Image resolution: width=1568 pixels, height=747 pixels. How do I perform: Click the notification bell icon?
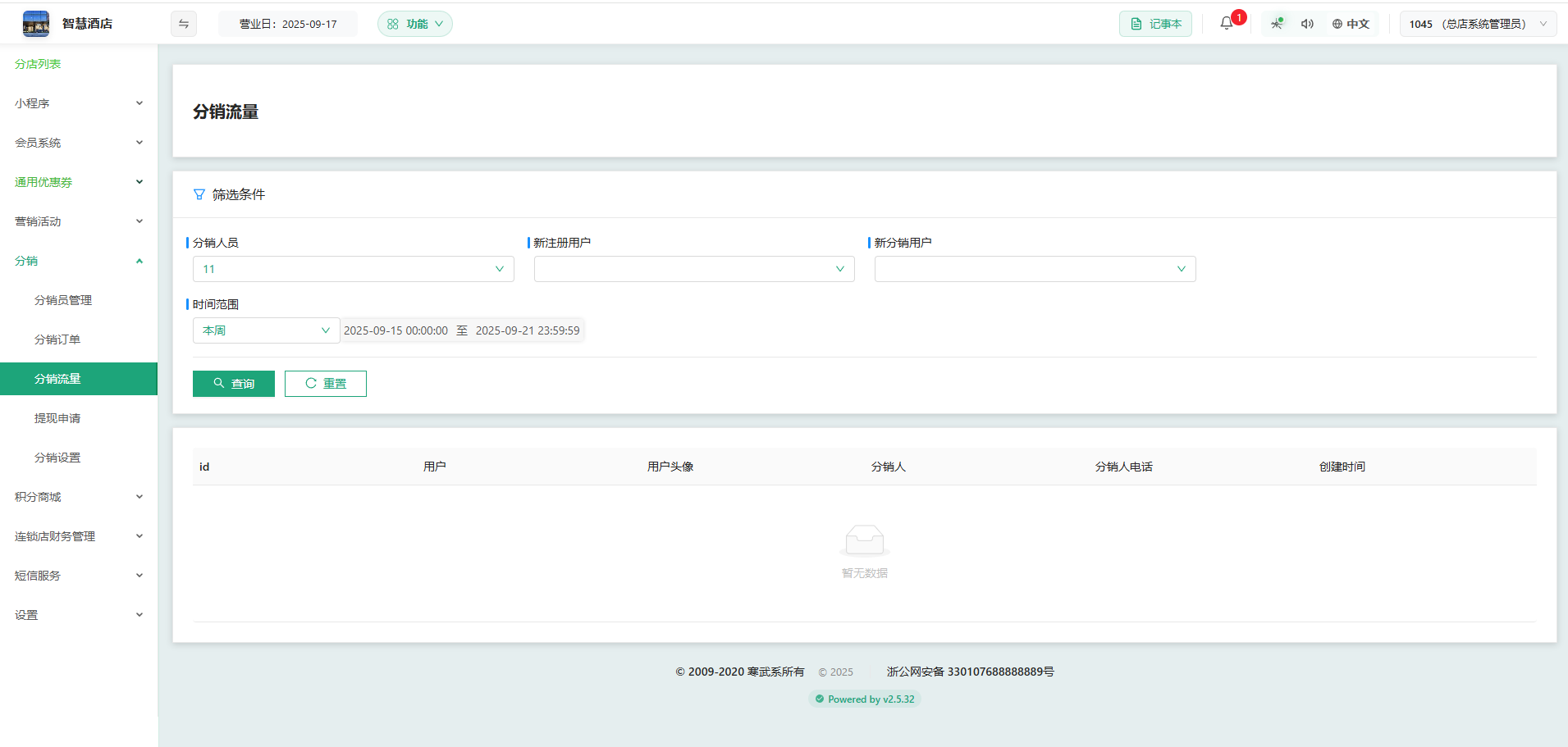click(1226, 24)
